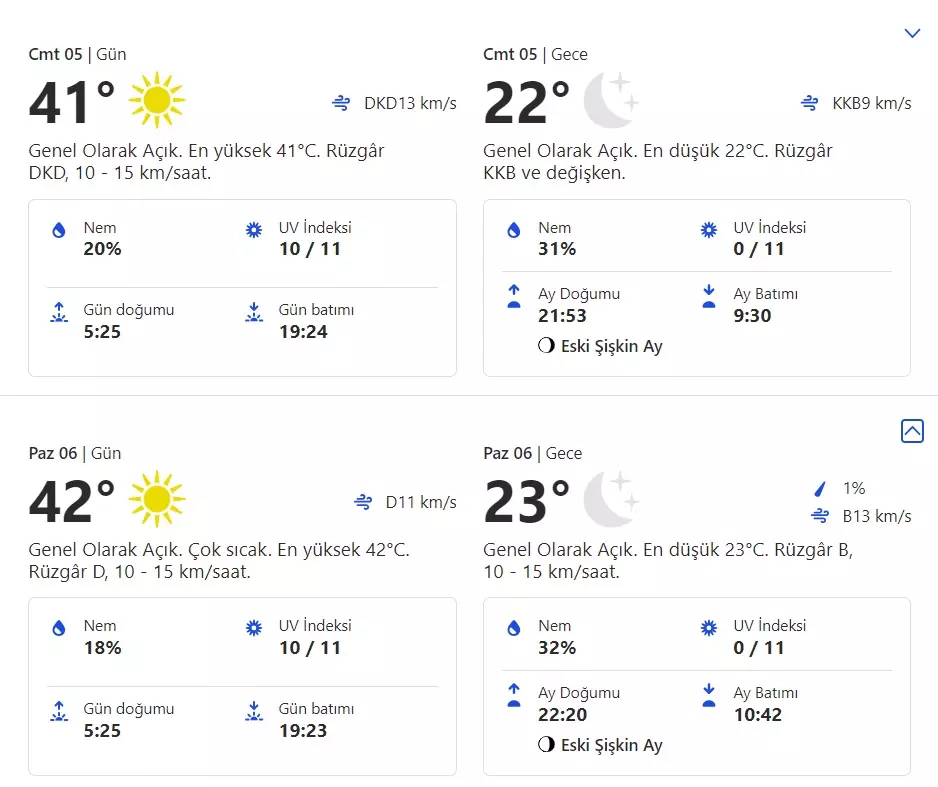
Task: Click the sun icon beside 42°
Action: tap(157, 499)
